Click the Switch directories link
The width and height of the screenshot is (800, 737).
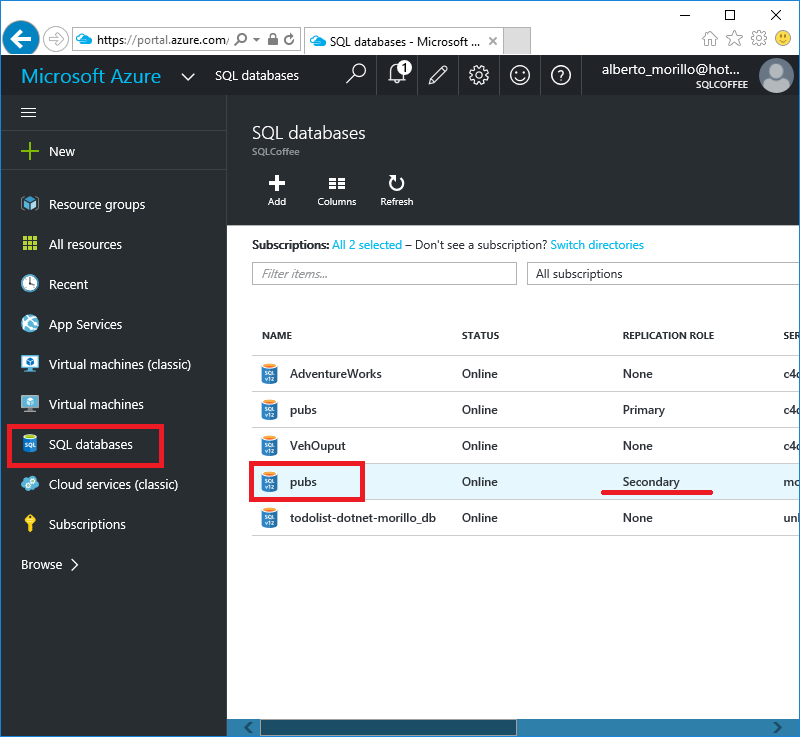(597, 245)
